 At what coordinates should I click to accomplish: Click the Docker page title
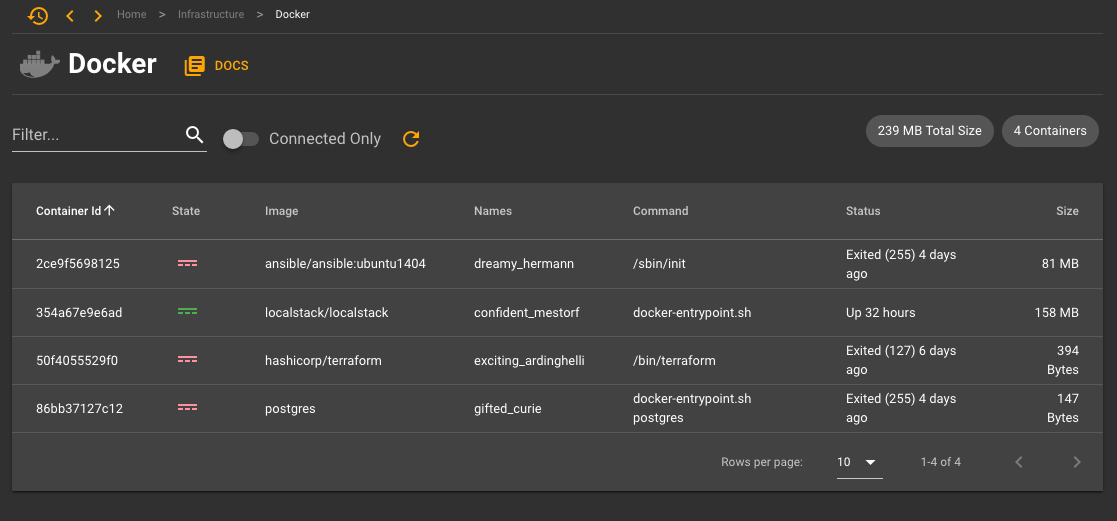(x=112, y=64)
